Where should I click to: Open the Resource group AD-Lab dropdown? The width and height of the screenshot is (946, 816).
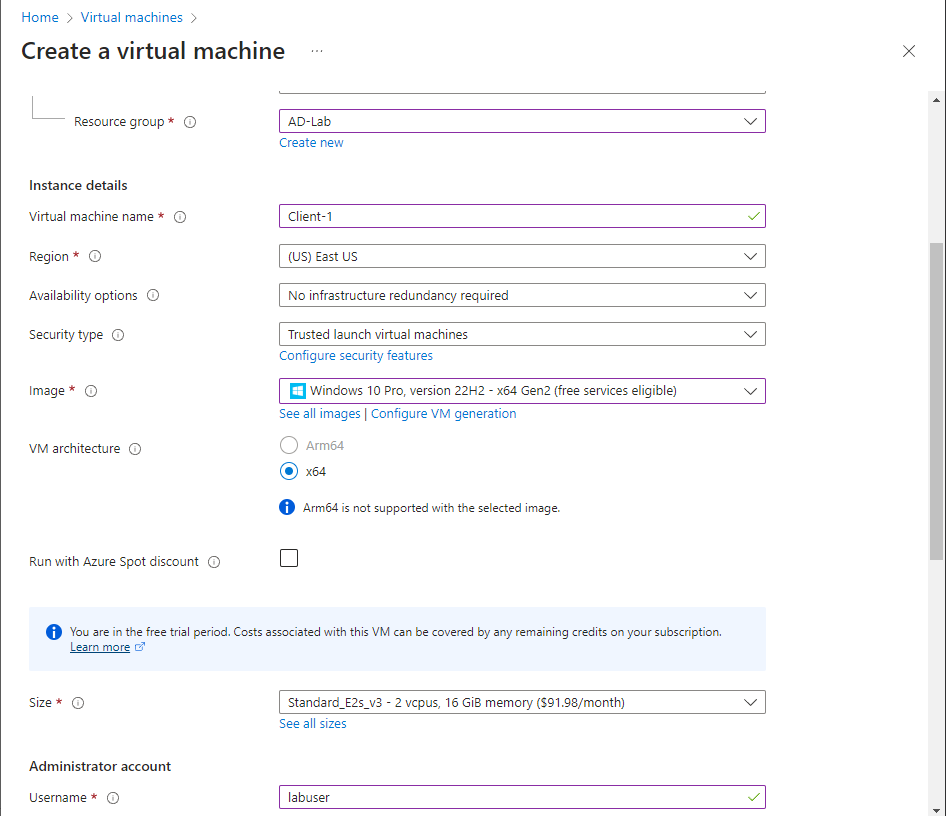(522, 121)
